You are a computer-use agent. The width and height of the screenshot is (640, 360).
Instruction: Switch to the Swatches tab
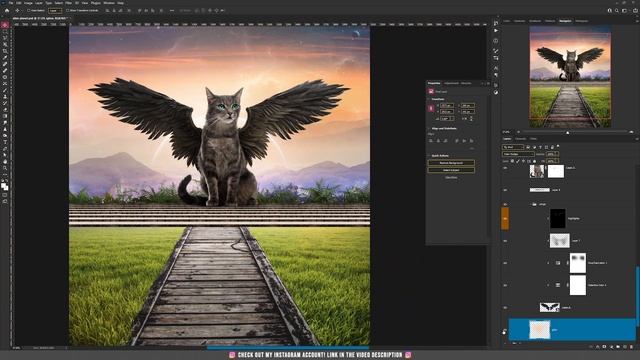[520, 21]
